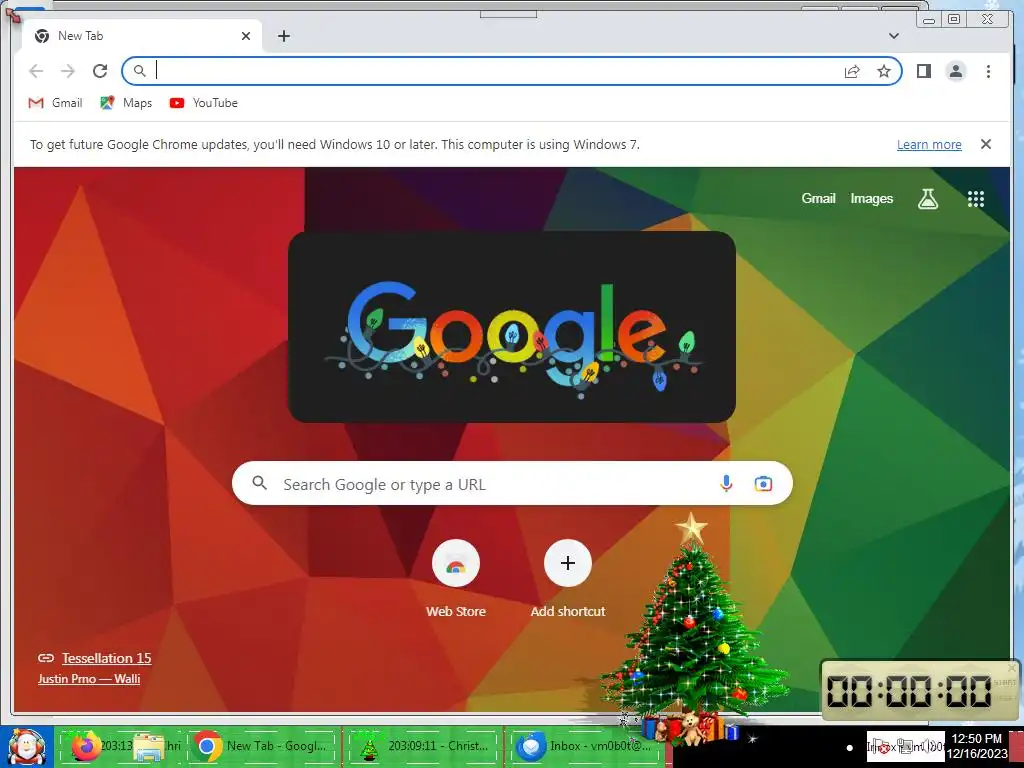Open the Christmas tree taskbar item
This screenshot has height=768, width=1024.
pyautogui.click(x=423, y=746)
